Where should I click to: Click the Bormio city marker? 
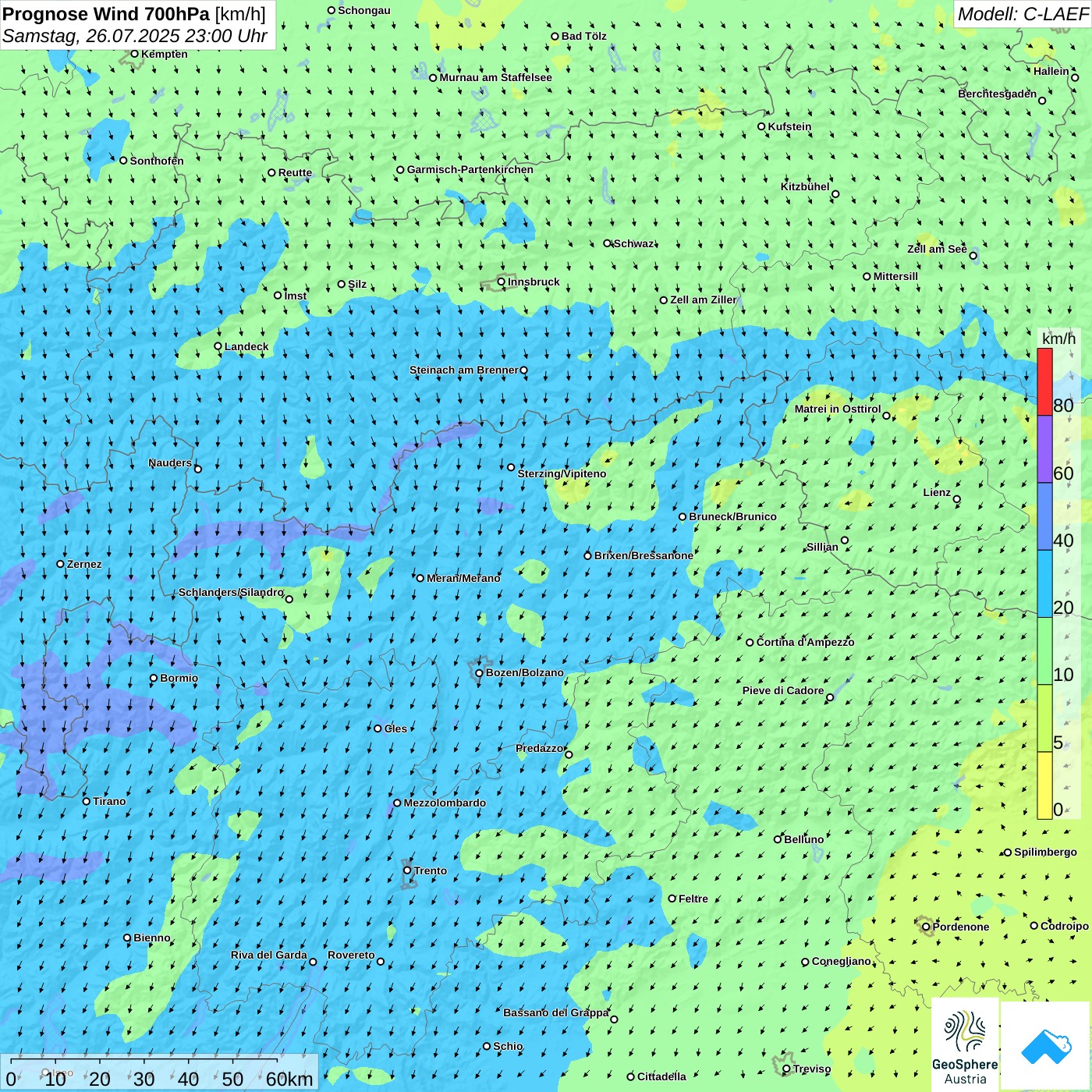pos(154,678)
